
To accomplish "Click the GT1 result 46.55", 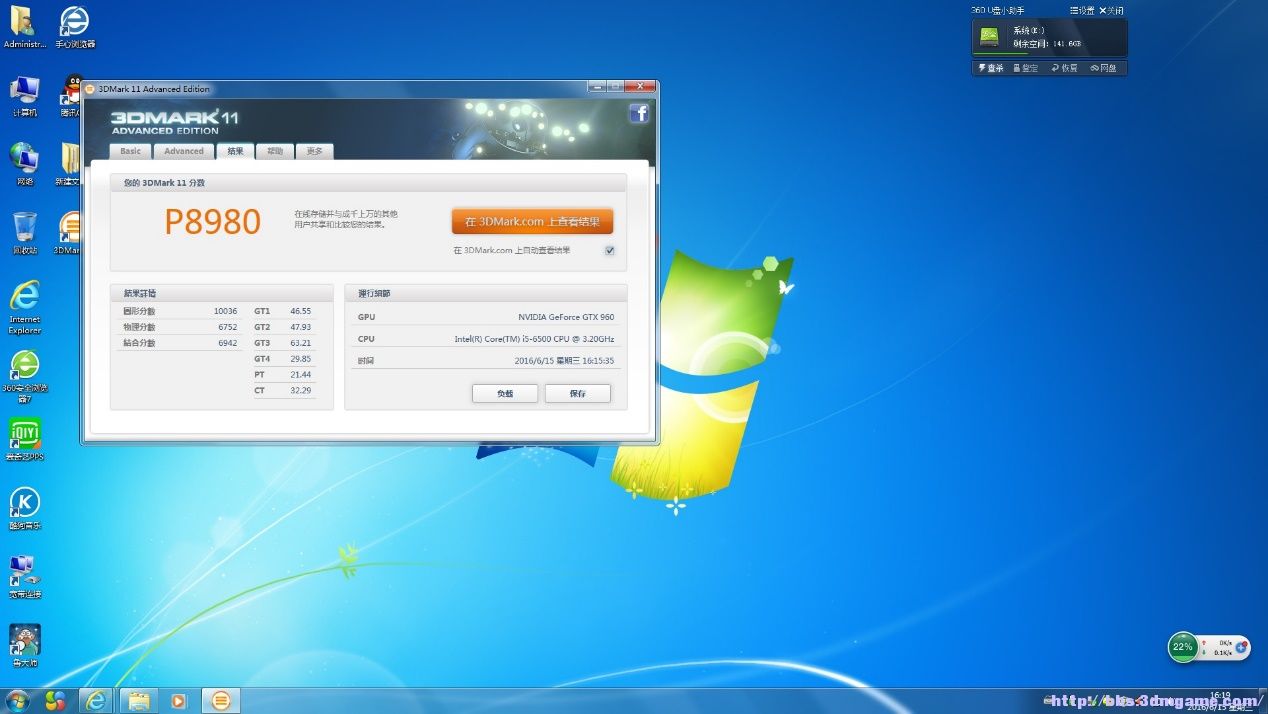I will [x=300, y=311].
